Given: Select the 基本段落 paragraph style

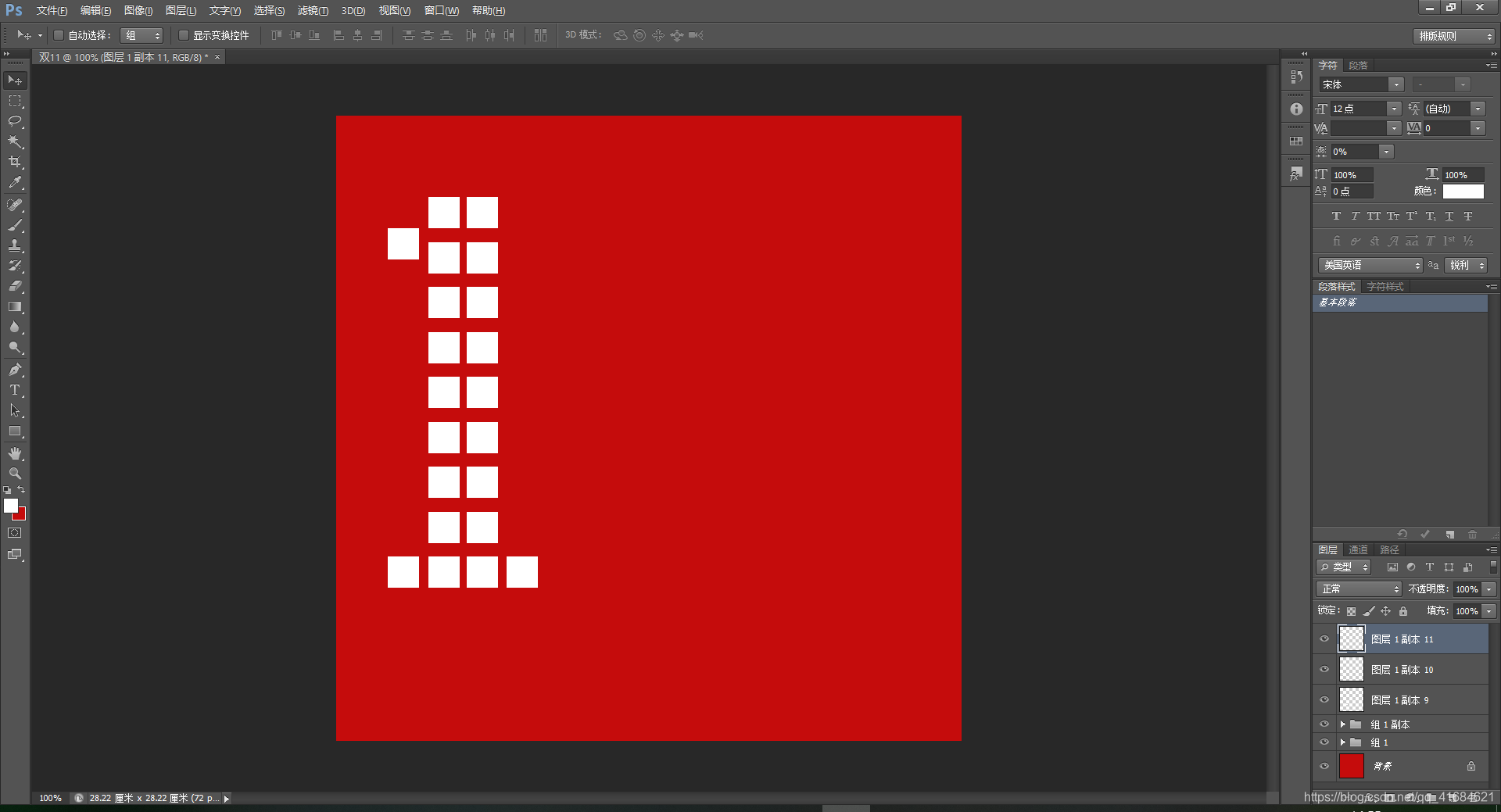Looking at the screenshot, I should click(x=1400, y=302).
